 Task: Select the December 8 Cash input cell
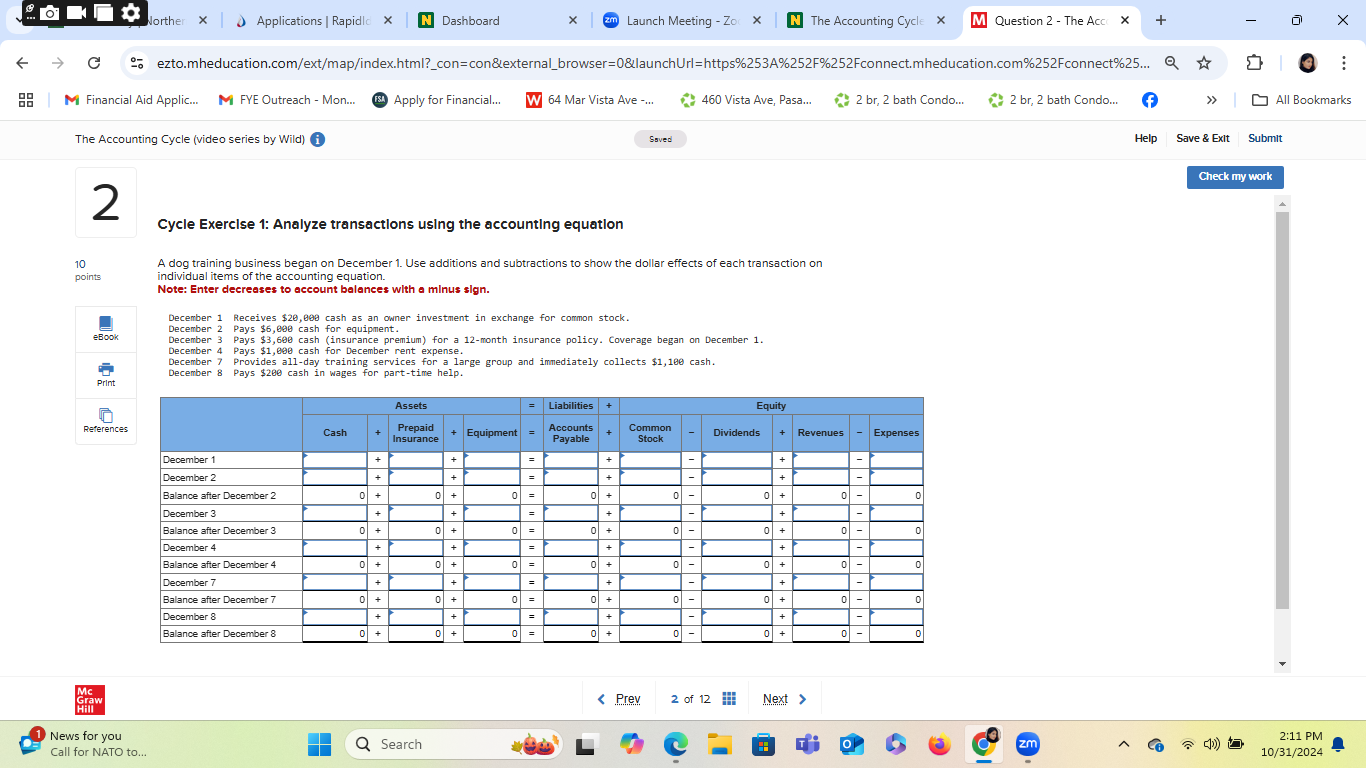[x=335, y=617]
